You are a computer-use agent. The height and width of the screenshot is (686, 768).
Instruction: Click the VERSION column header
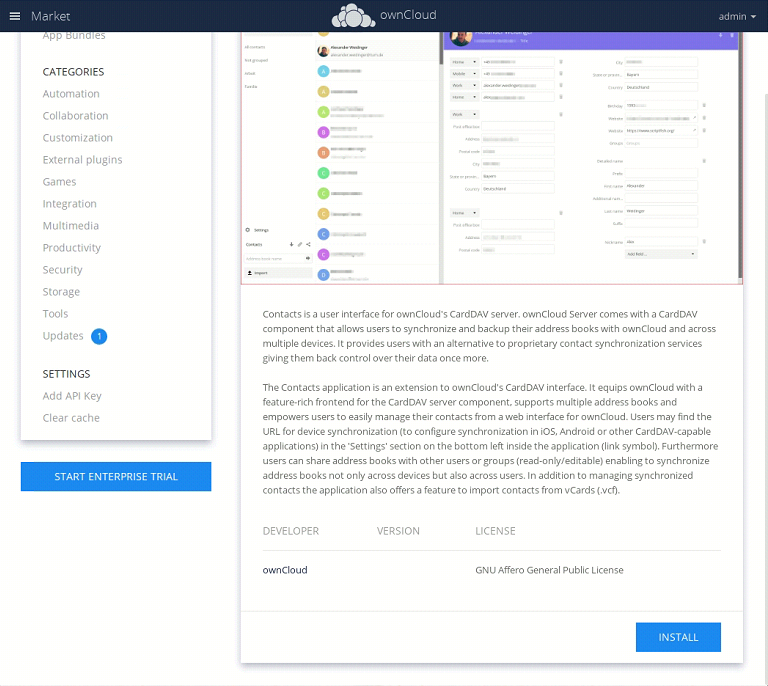pos(398,531)
